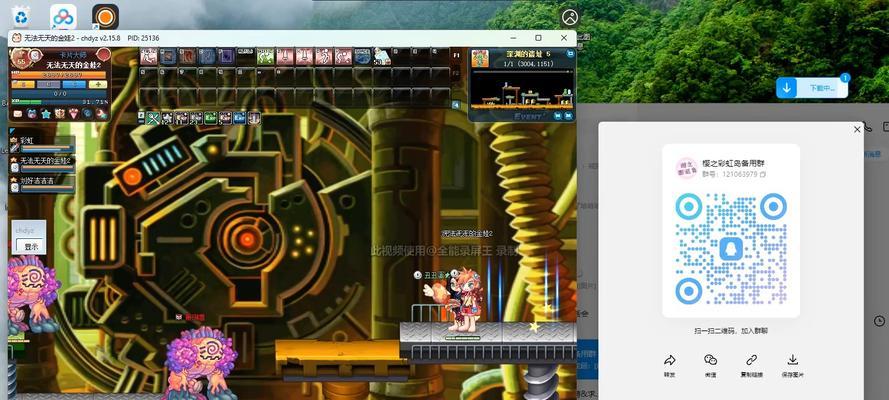Click the orange circle desktop app icon
Image resolution: width=889 pixels, height=400 pixels.
coord(105,16)
